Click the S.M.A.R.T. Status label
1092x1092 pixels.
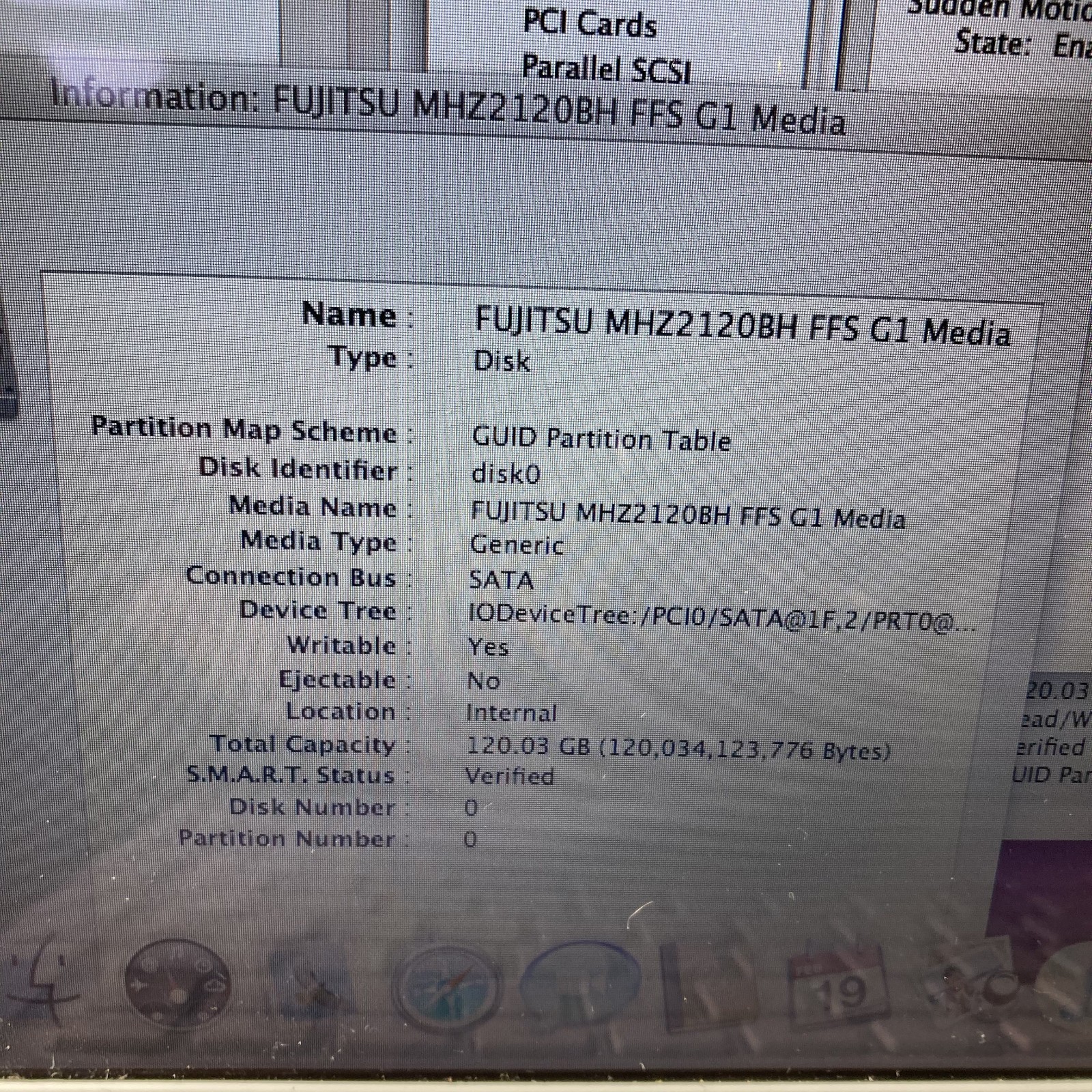(291, 775)
